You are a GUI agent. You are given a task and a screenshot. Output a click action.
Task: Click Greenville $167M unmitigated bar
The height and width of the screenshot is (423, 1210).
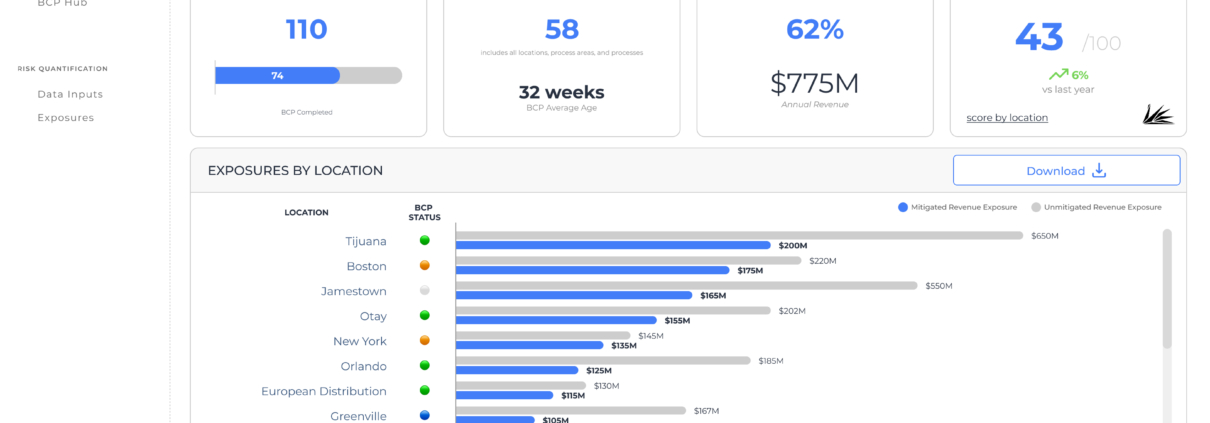[x=571, y=411]
